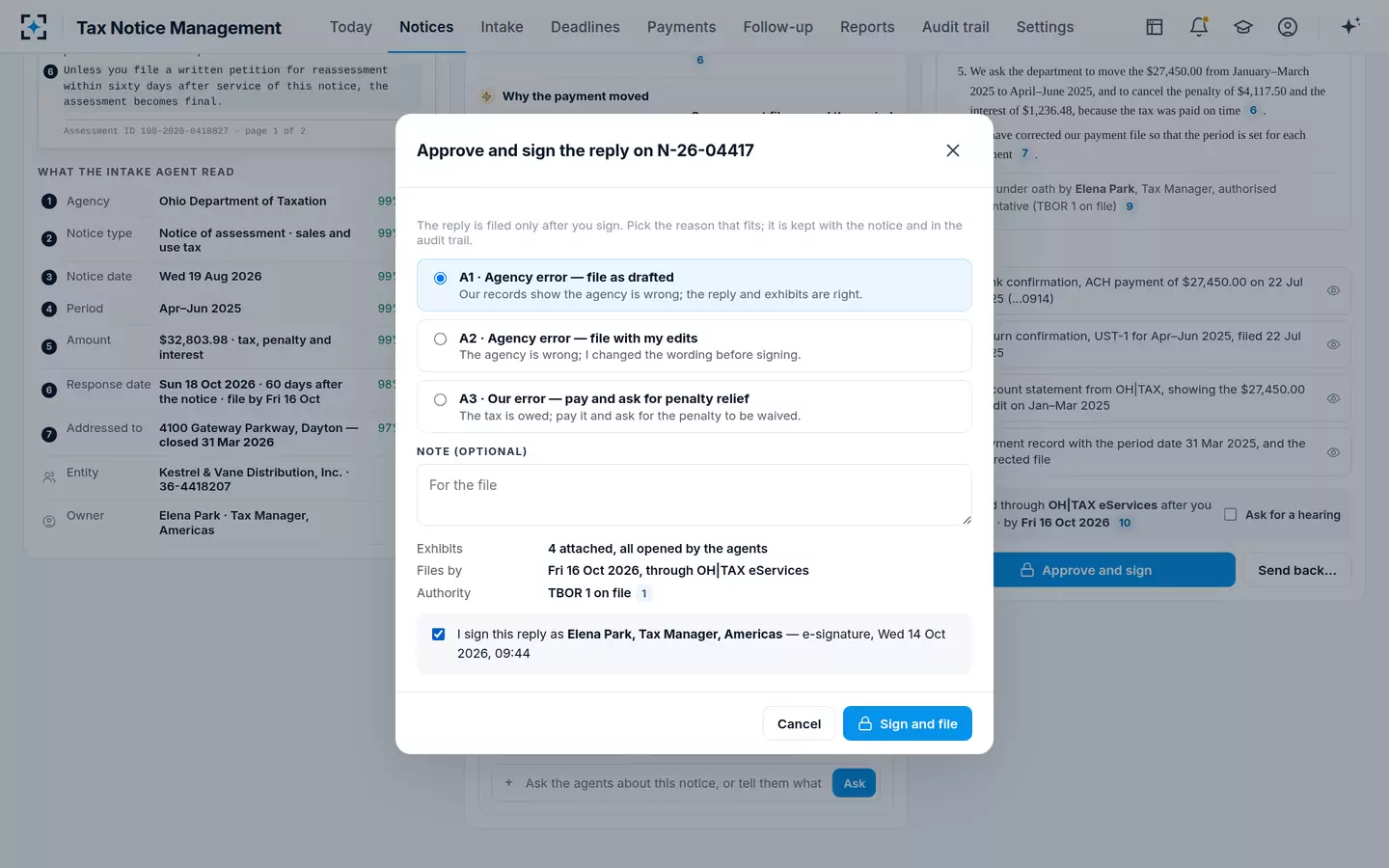1389x868 pixels.
Task: Select A3 Our error — pay and ask relief
Action: point(694,407)
